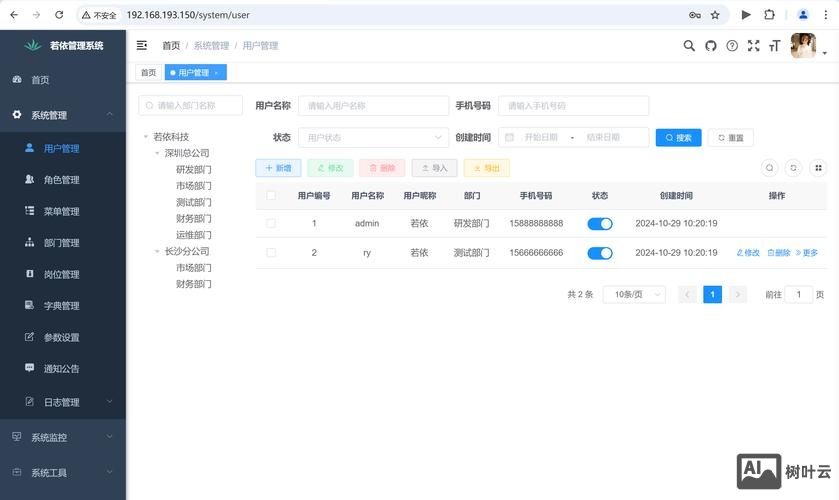The height and width of the screenshot is (500, 839).
Task: Click the 手机号码 input field
Action: [x=574, y=105]
